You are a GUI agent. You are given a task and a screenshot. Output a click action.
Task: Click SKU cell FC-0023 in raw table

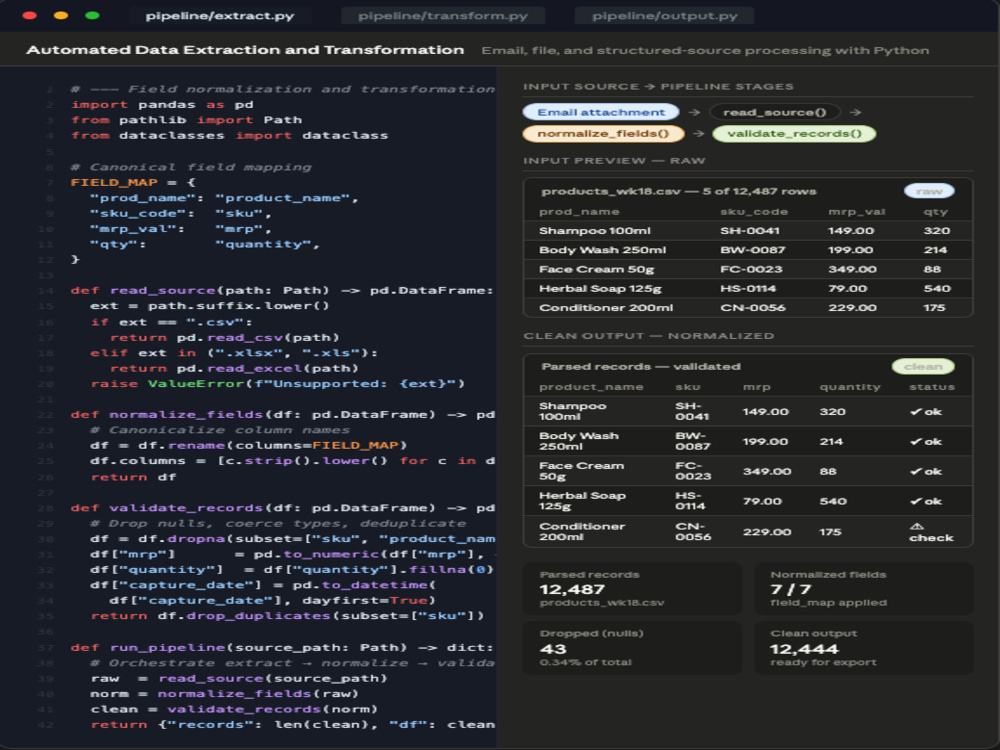click(751, 269)
